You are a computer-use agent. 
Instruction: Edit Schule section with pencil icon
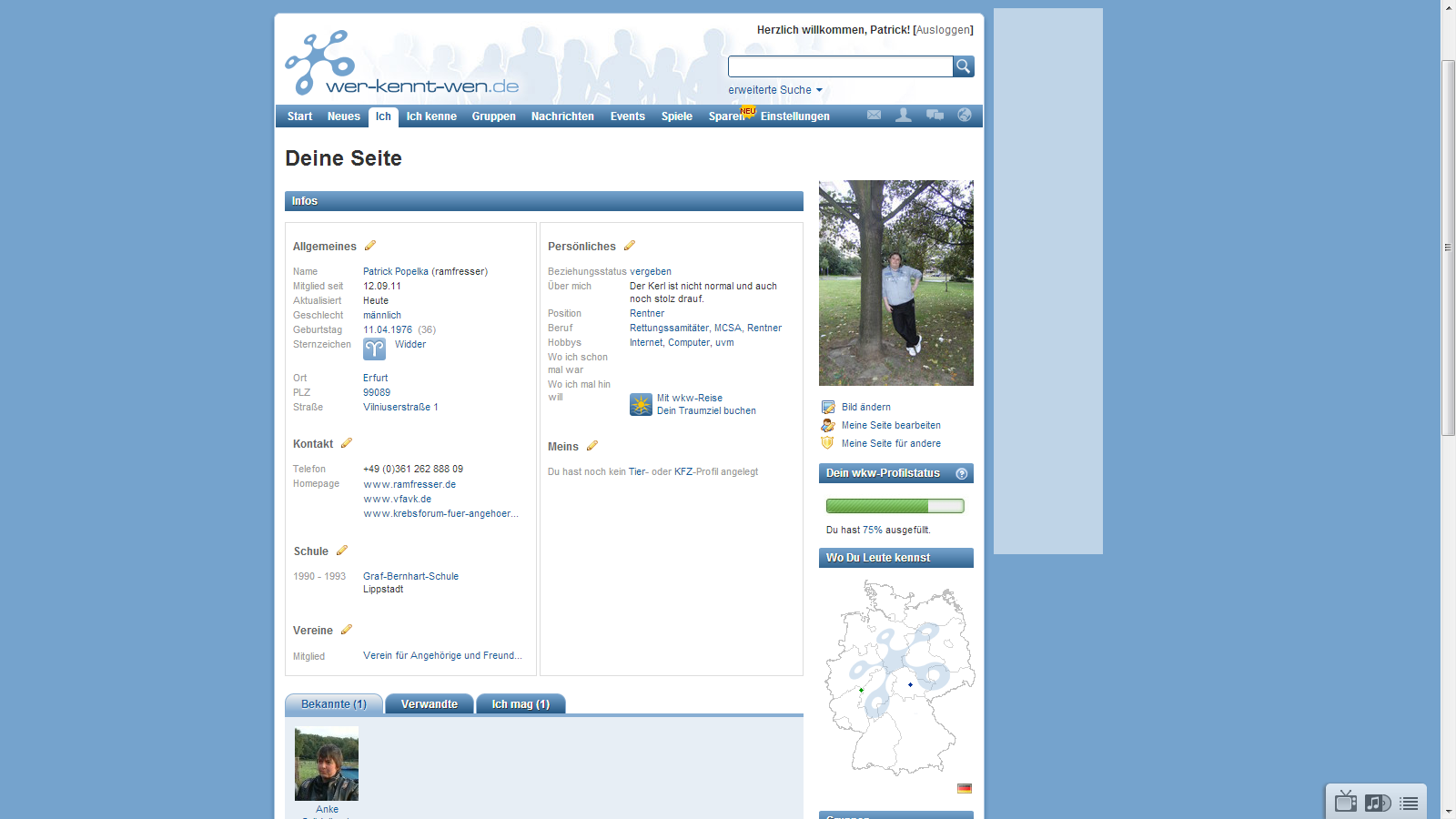(x=342, y=551)
